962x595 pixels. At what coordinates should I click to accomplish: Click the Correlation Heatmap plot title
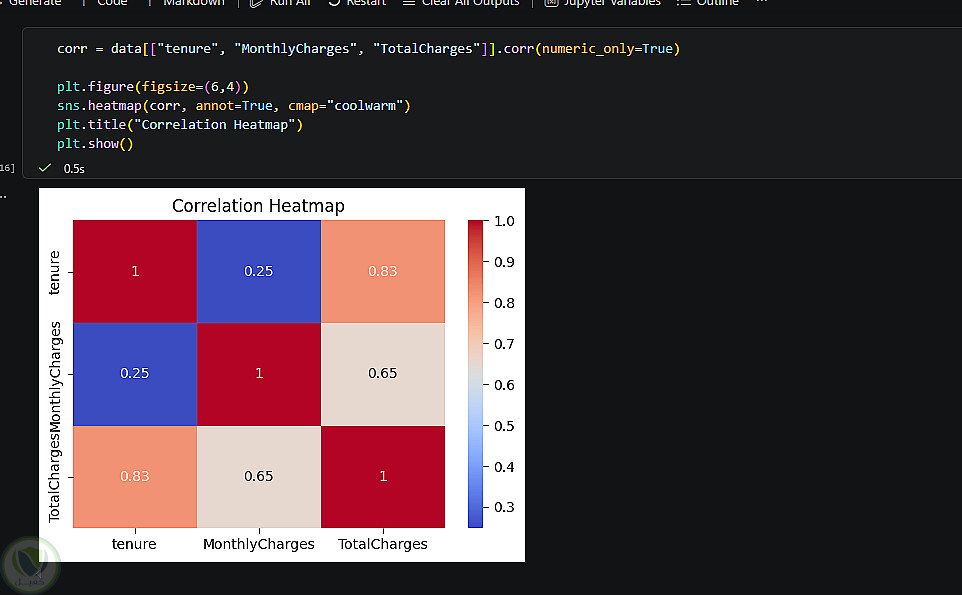tap(258, 205)
